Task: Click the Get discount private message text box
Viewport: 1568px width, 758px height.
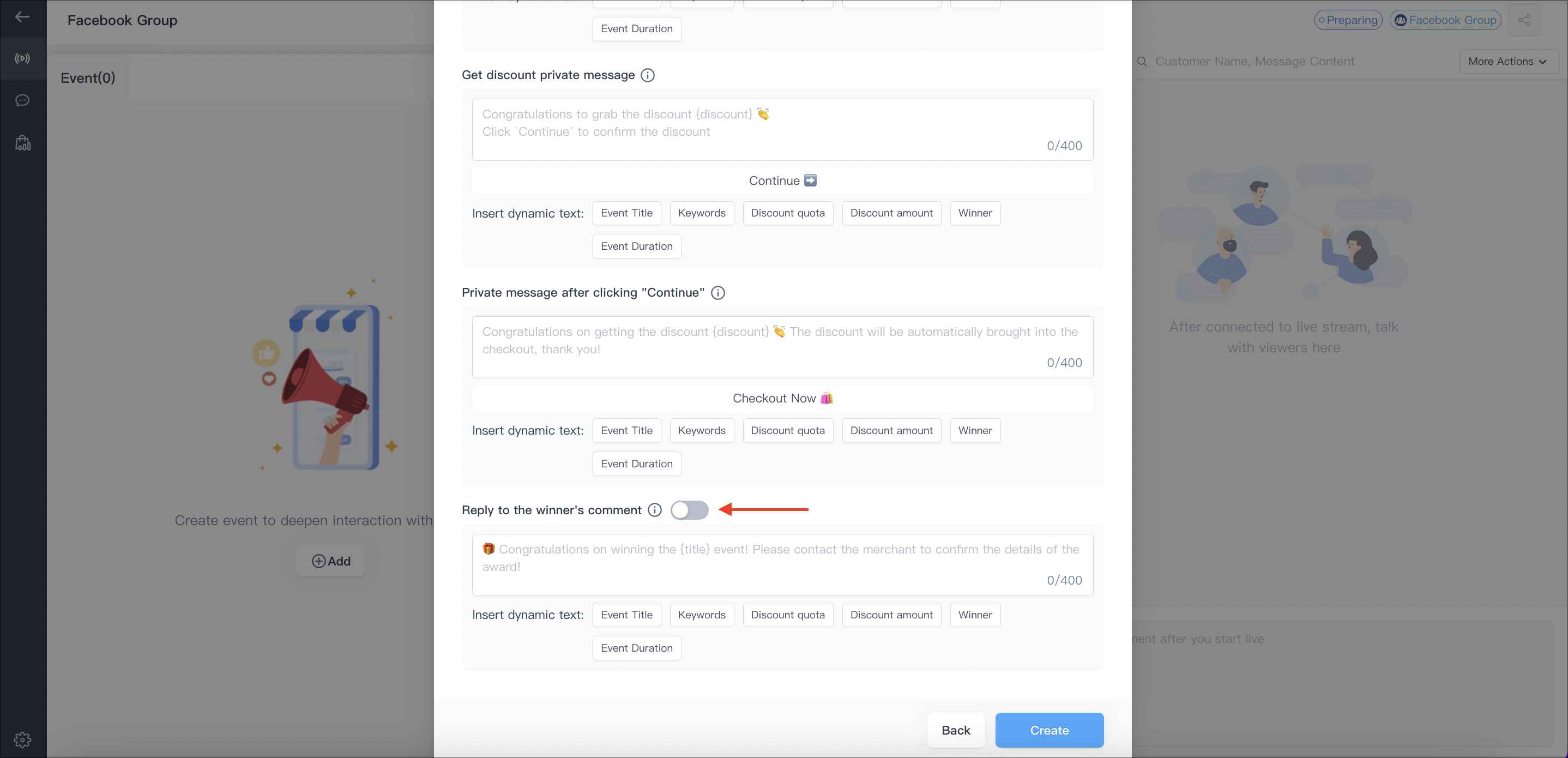Action: pos(782,130)
